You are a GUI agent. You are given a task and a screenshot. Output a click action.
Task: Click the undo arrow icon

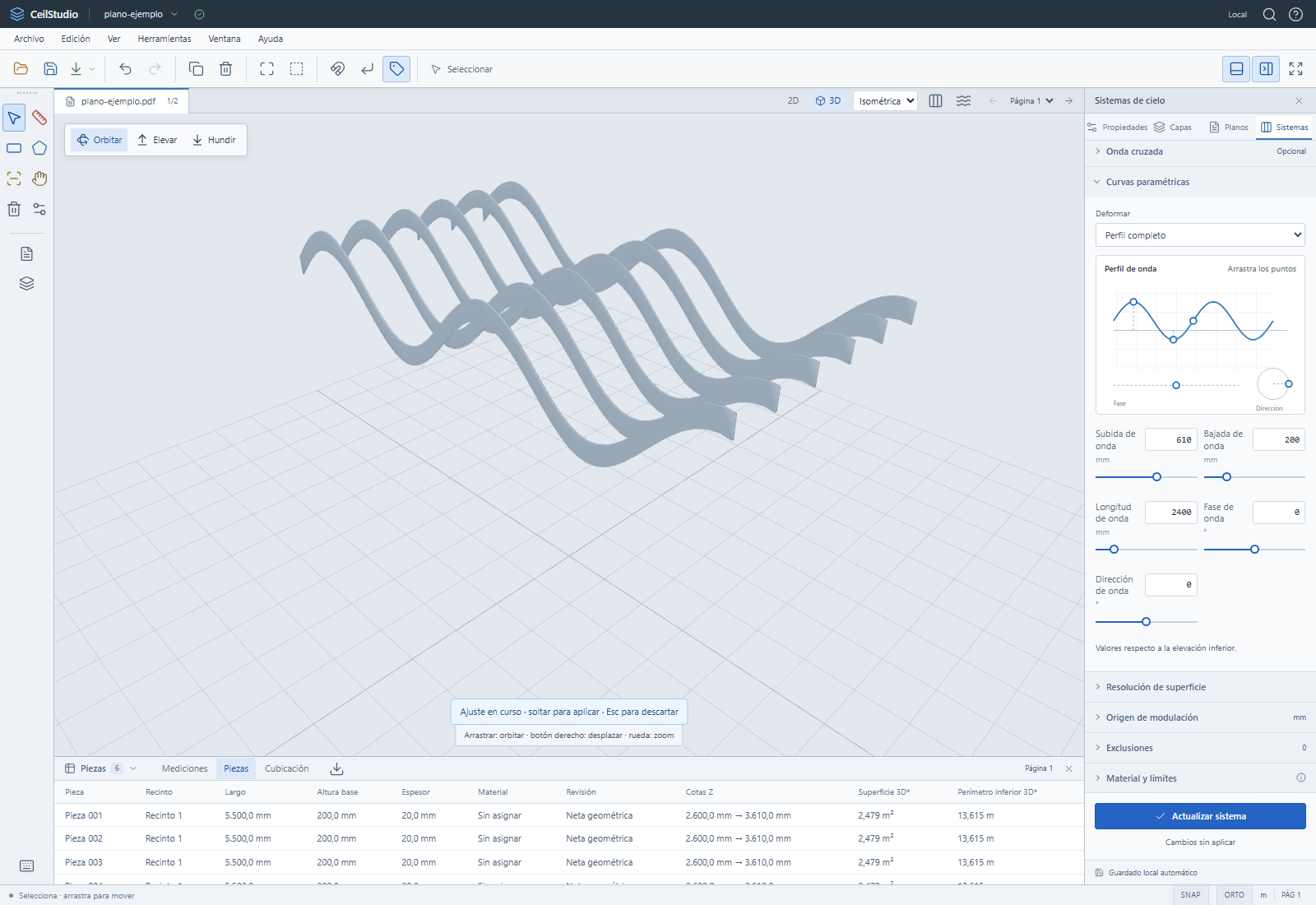click(x=125, y=69)
